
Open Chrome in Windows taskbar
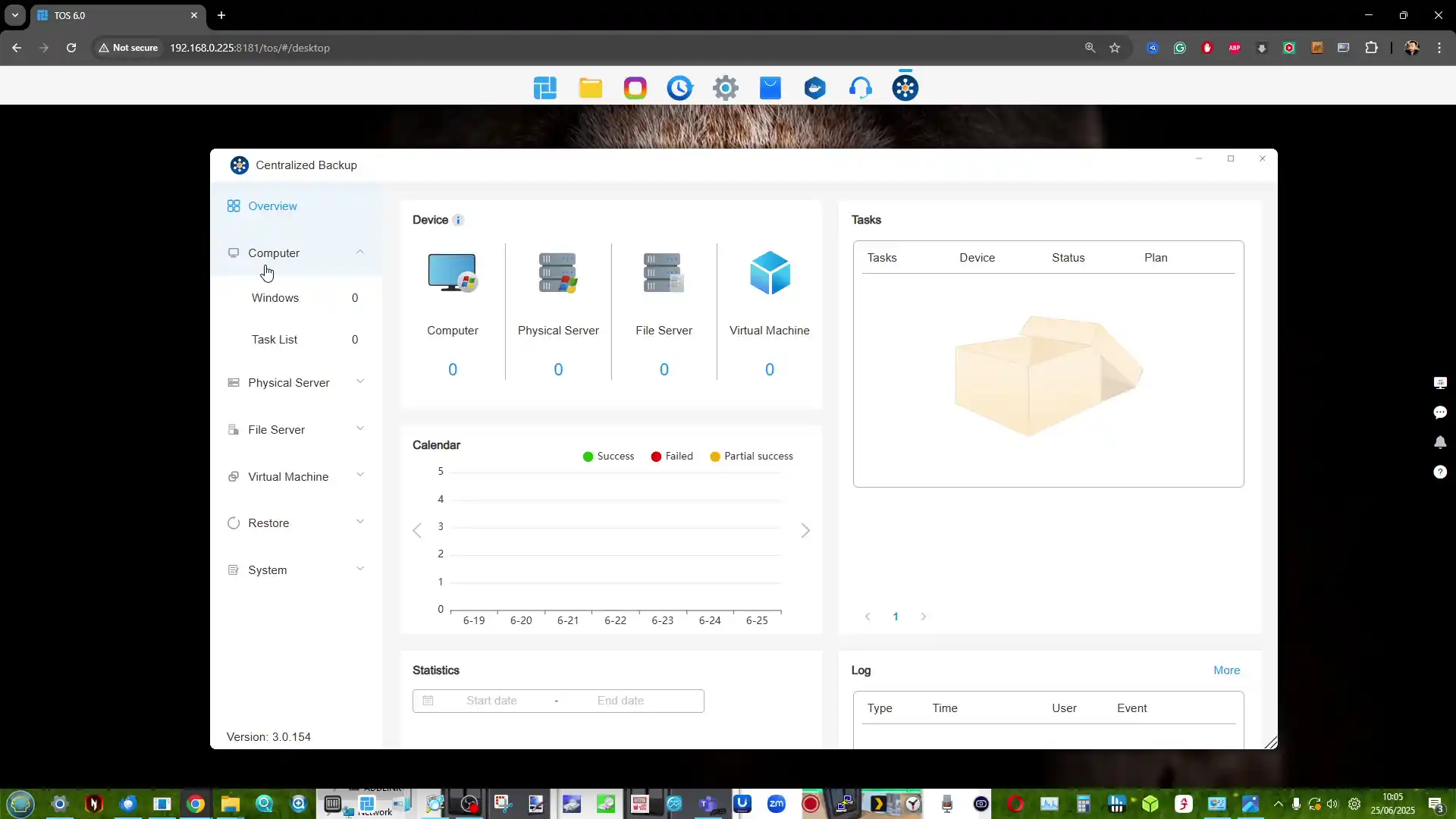coord(196,804)
